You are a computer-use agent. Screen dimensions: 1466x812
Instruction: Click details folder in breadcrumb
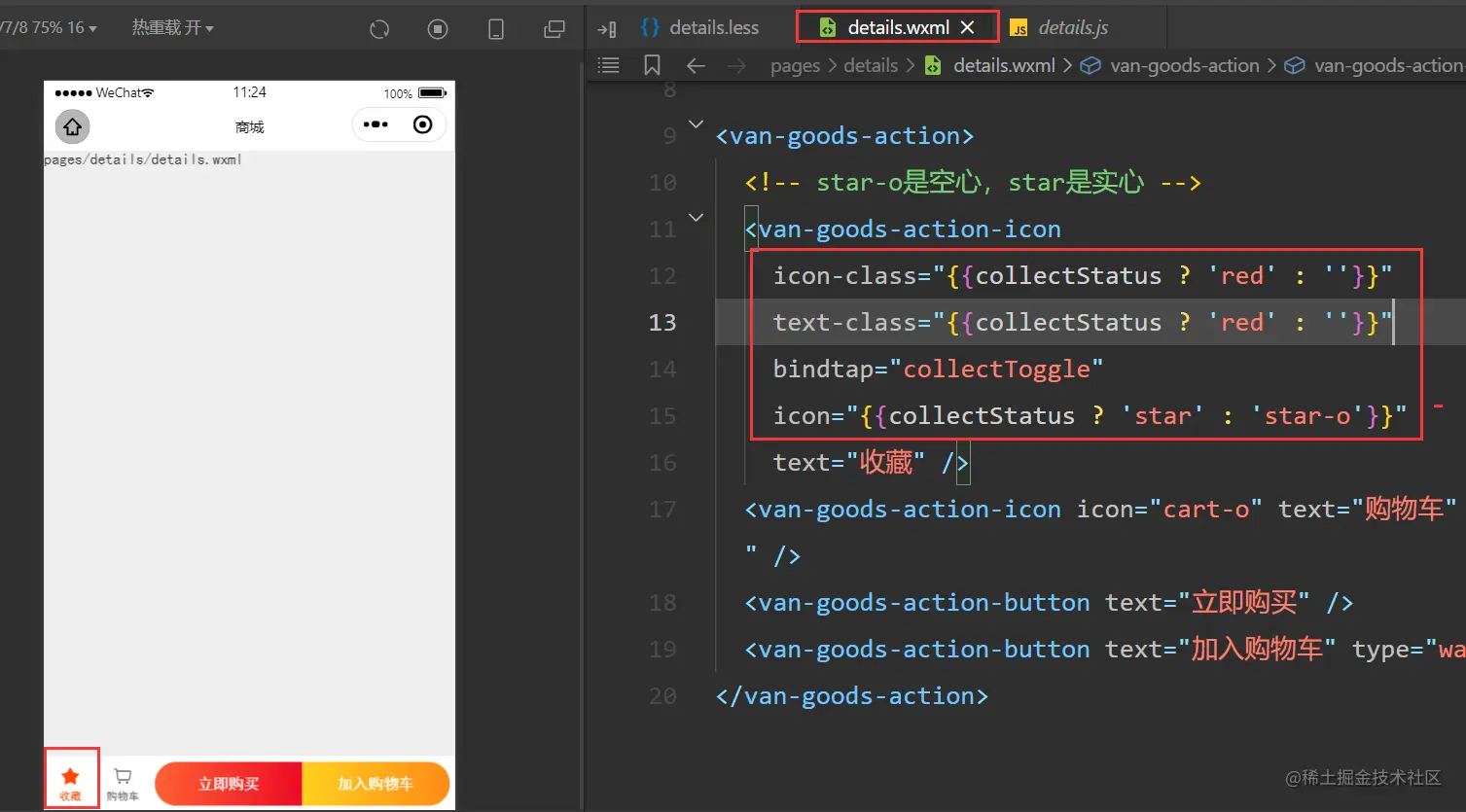pyautogui.click(x=871, y=65)
